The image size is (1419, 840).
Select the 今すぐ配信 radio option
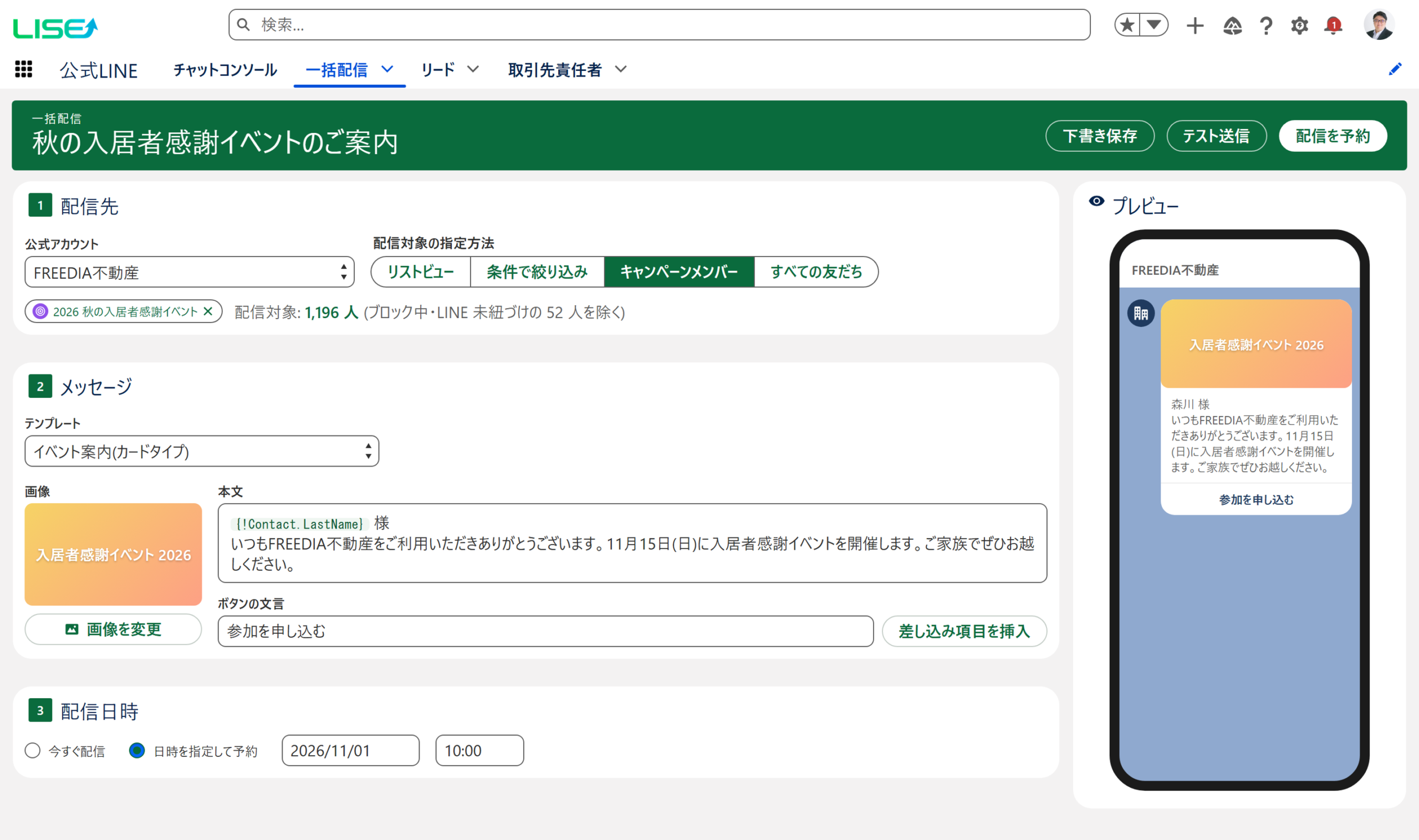[32, 751]
